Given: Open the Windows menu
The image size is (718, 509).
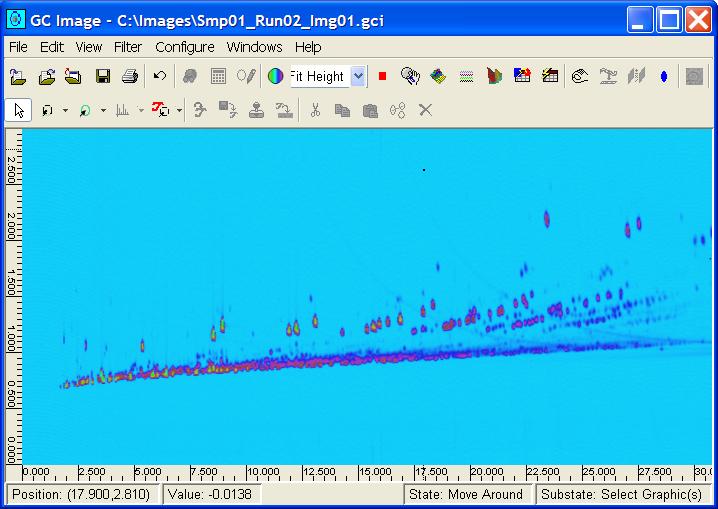Looking at the screenshot, I should 254,47.
